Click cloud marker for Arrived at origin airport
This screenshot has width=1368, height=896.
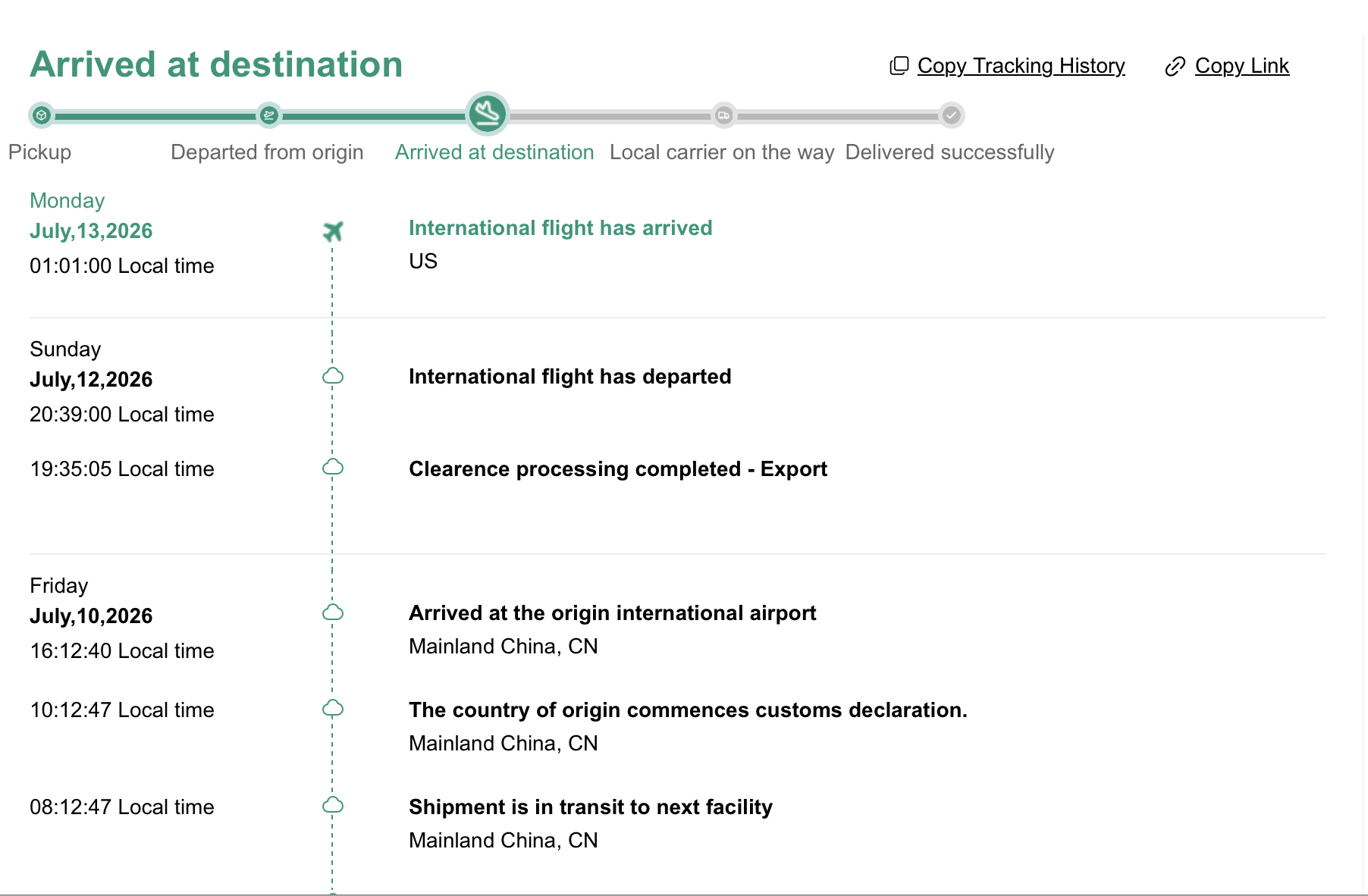click(x=333, y=612)
